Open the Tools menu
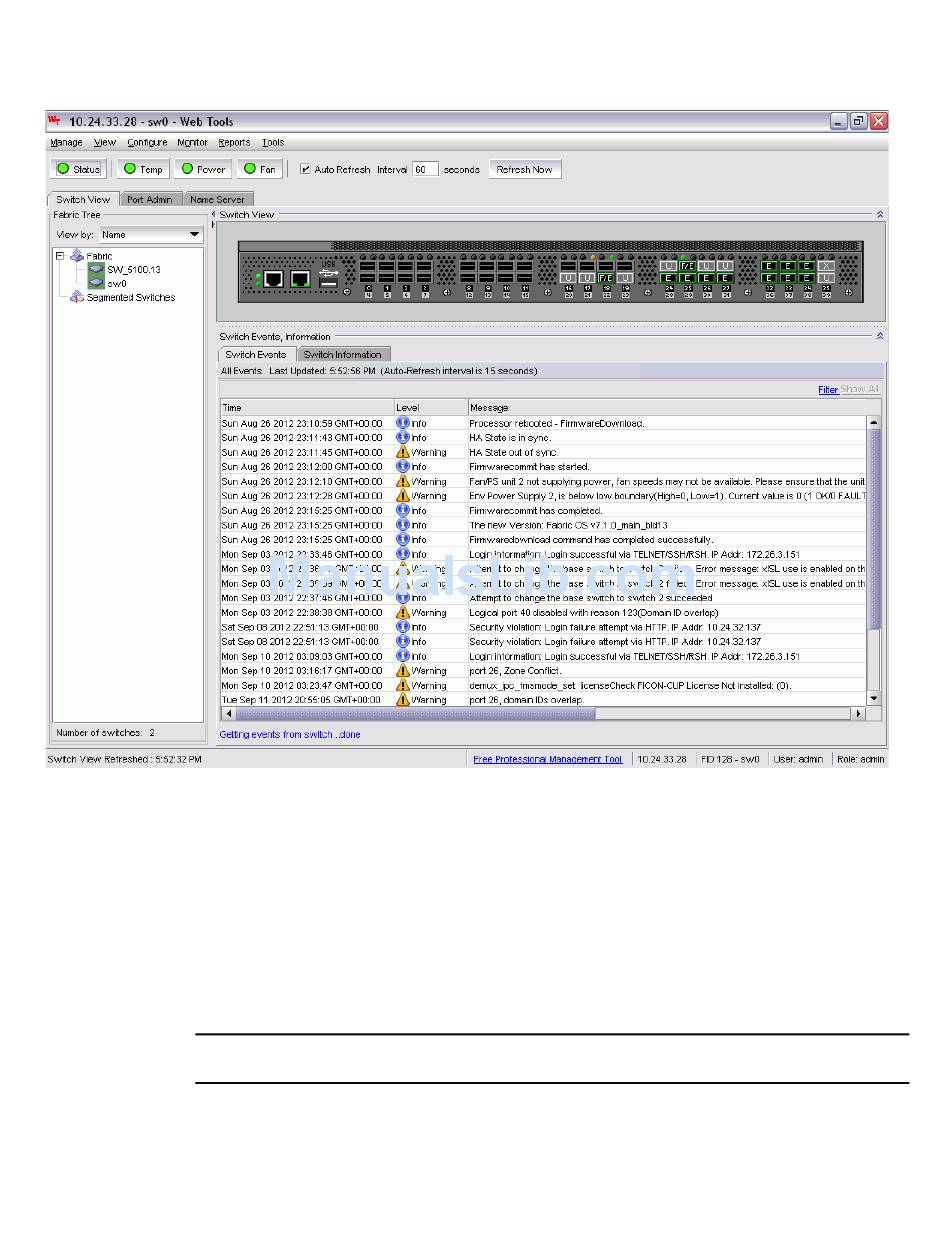Image resolution: width=950 pixels, height=1260 pixels. click(x=273, y=143)
